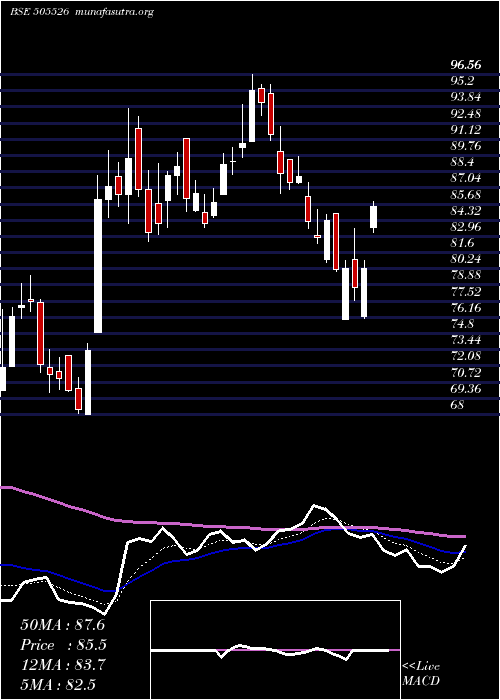
Task: Select the 74.8 price axis label
Action: click(462, 324)
